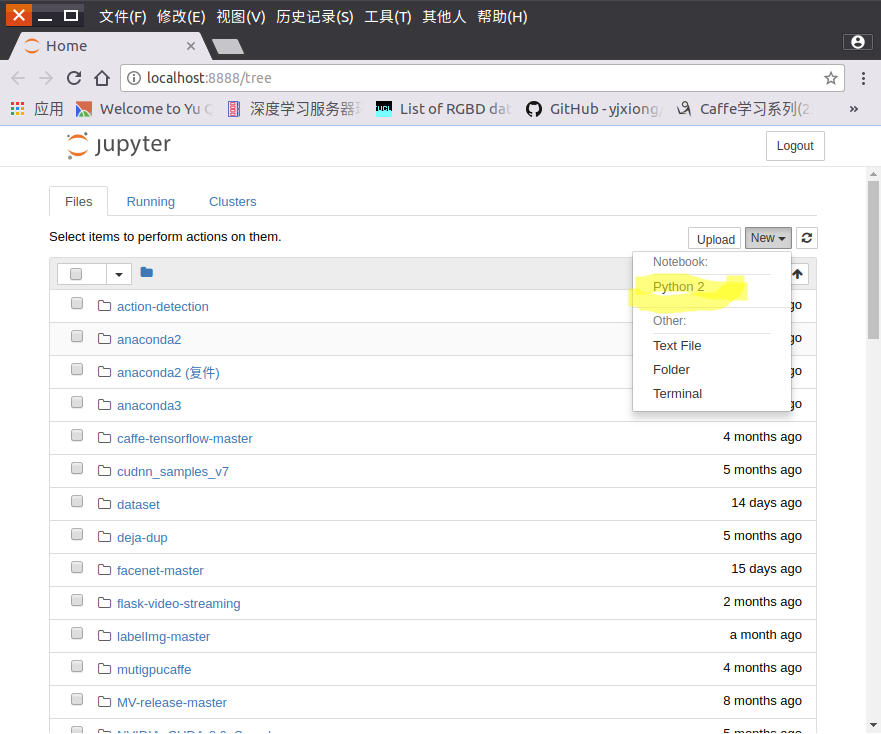Check the anaconda3 row checkbox
The height and width of the screenshot is (734, 881).
[x=77, y=402]
